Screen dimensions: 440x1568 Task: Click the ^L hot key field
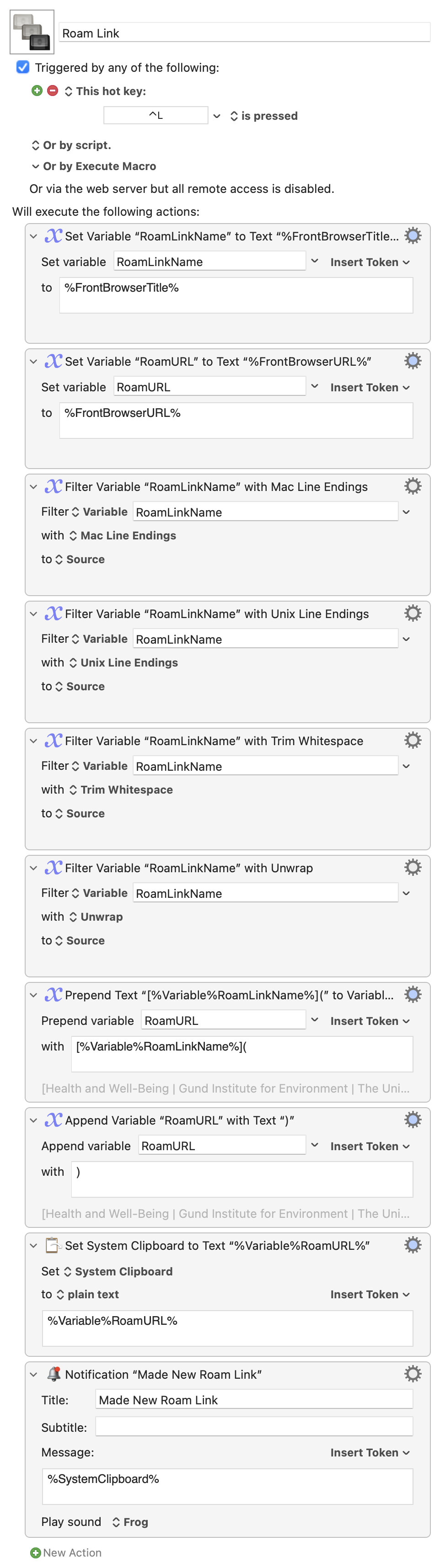[156, 115]
